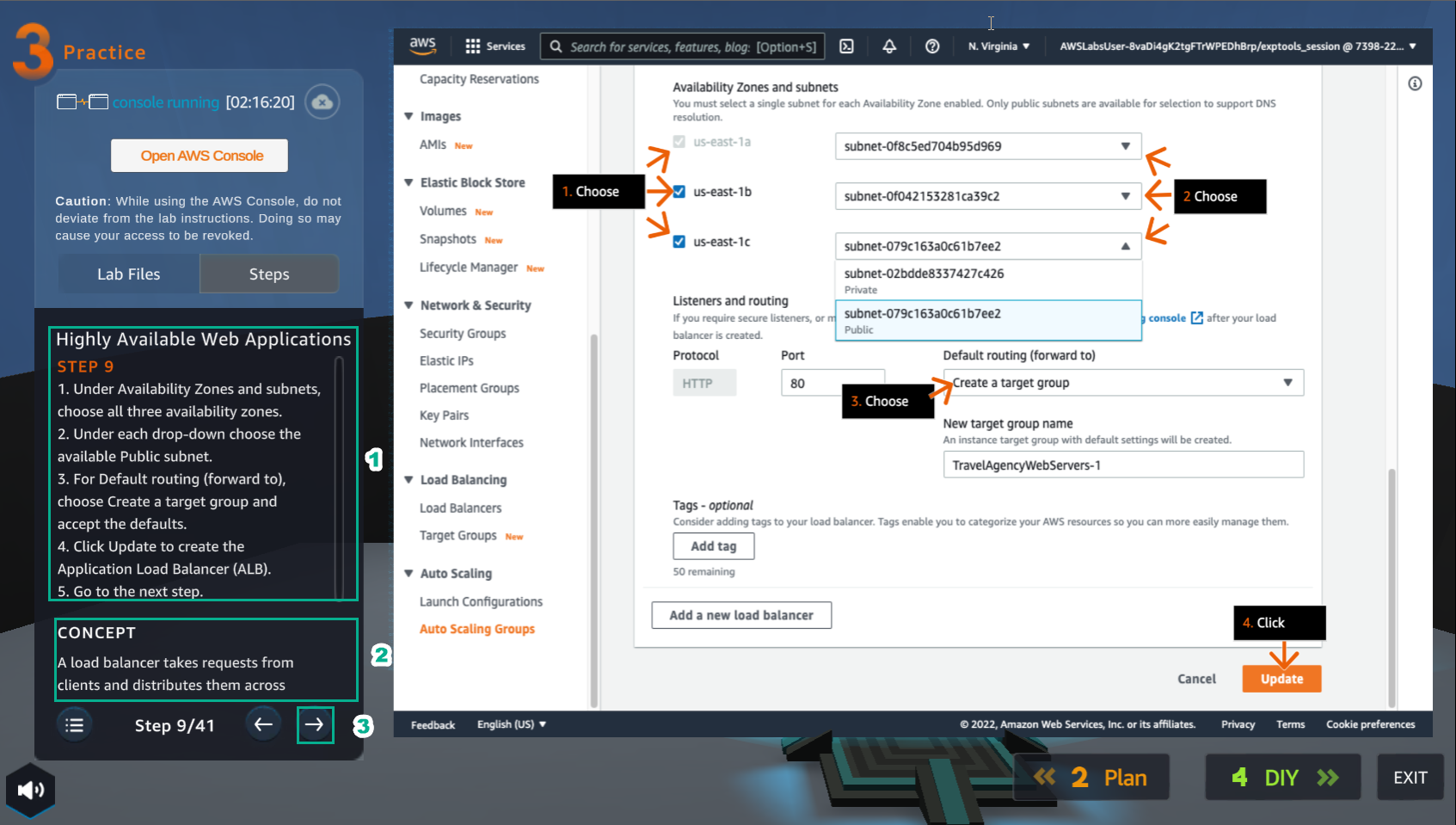Open the CloudShell terminal icon
Viewport: 1456px width, 825px height.
(x=846, y=46)
